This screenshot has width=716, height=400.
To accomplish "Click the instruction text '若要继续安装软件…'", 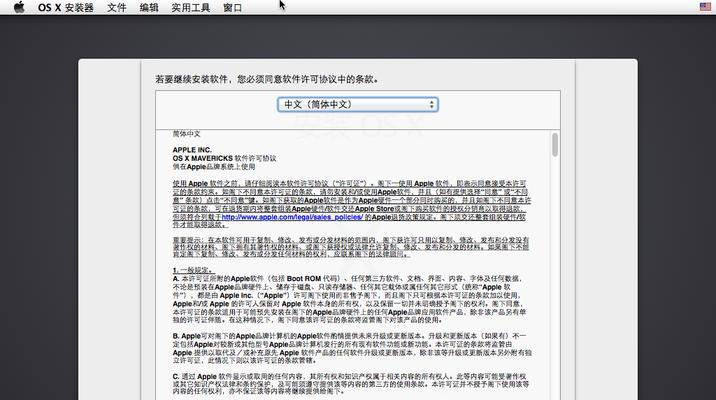I will tap(267, 79).
